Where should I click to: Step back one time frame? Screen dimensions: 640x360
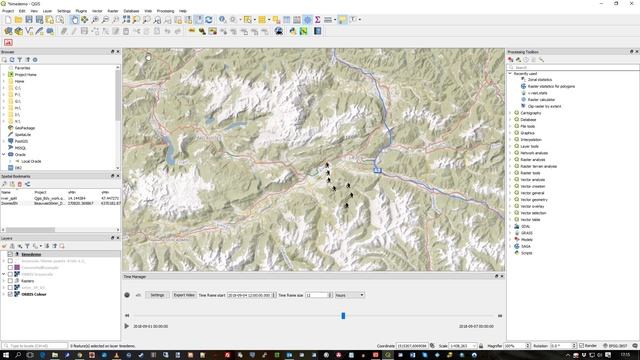(x=127, y=316)
